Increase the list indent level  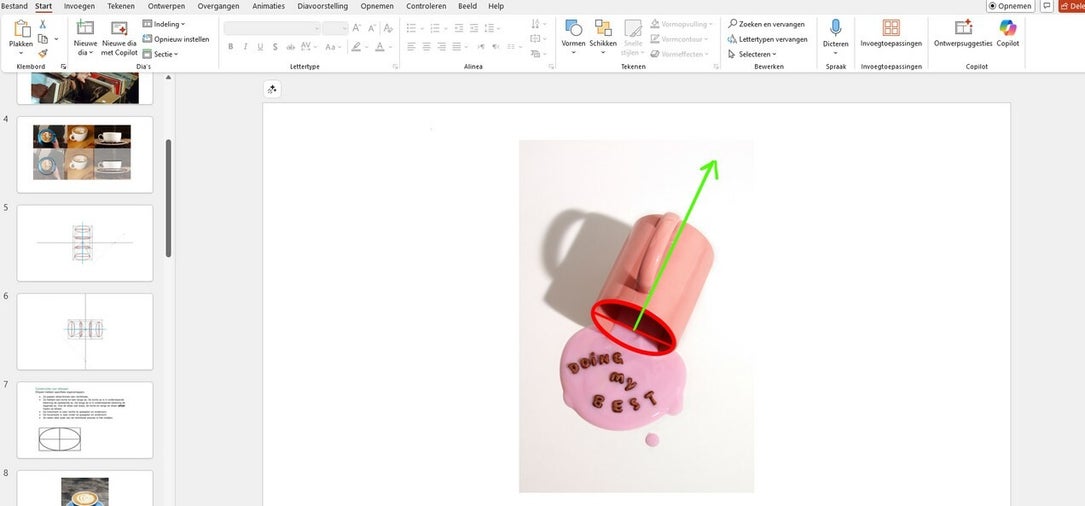[474, 28]
